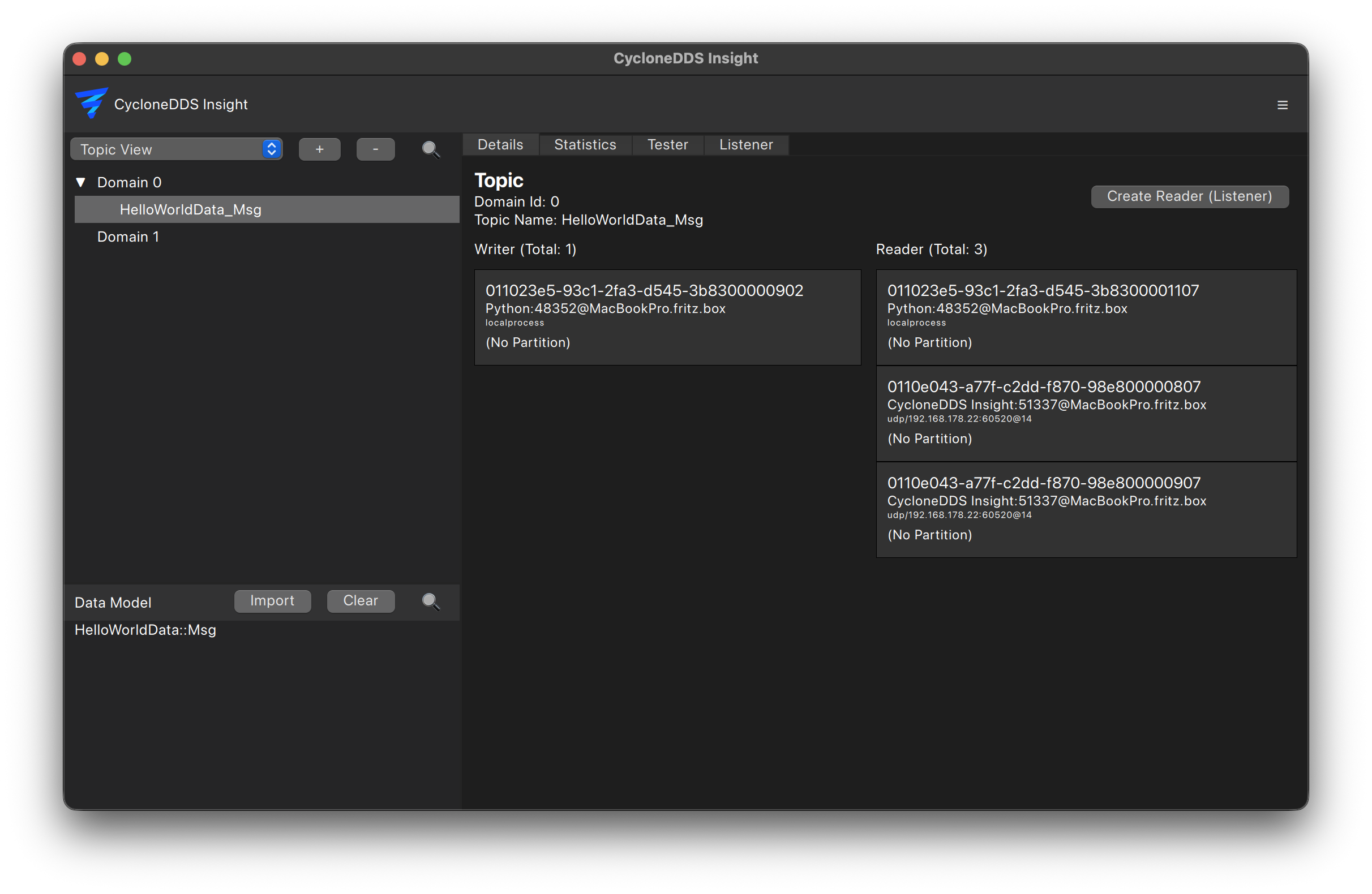Select the HelloWorldData::Msg data model entry
1372x894 pixels.
point(145,630)
